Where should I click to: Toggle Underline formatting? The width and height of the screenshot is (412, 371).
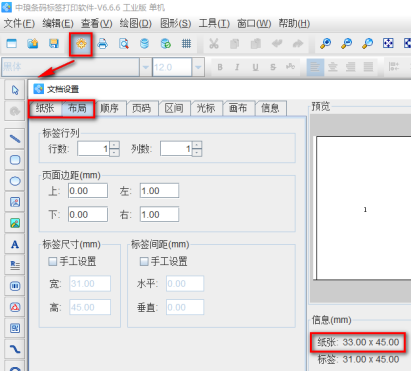pyautogui.click(x=255, y=67)
